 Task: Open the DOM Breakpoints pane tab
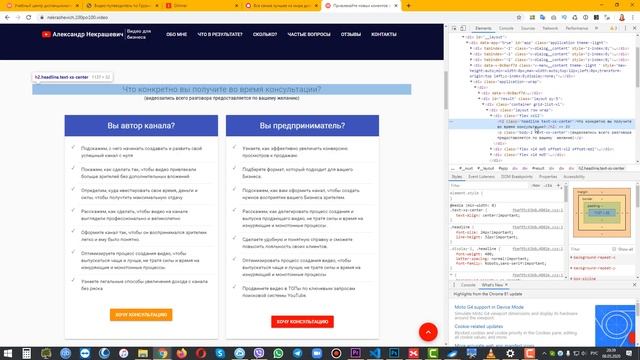coord(516,177)
